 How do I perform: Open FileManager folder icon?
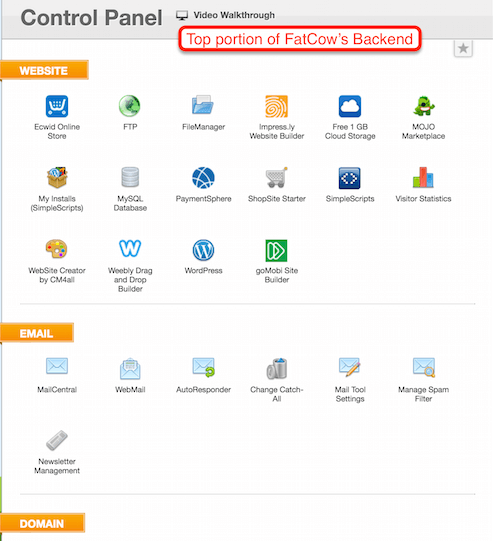click(203, 105)
